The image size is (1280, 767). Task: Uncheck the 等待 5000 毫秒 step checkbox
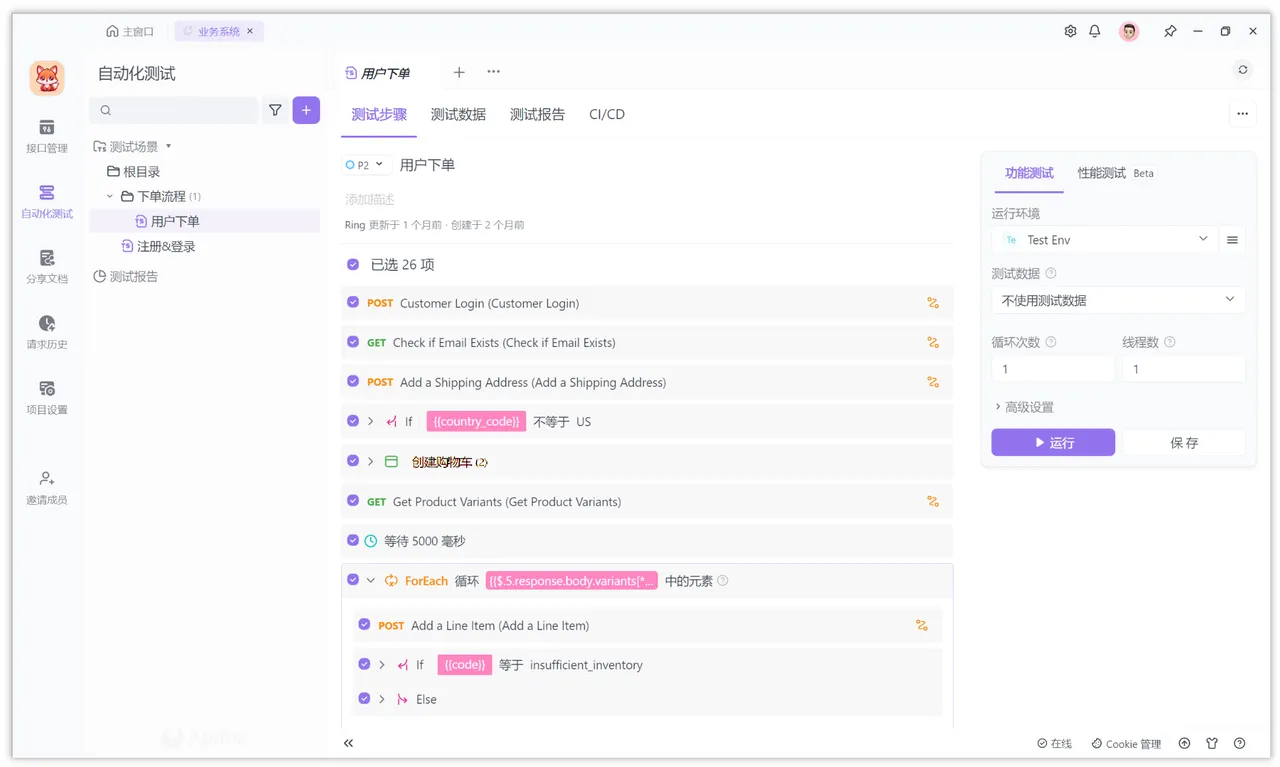[353, 540]
